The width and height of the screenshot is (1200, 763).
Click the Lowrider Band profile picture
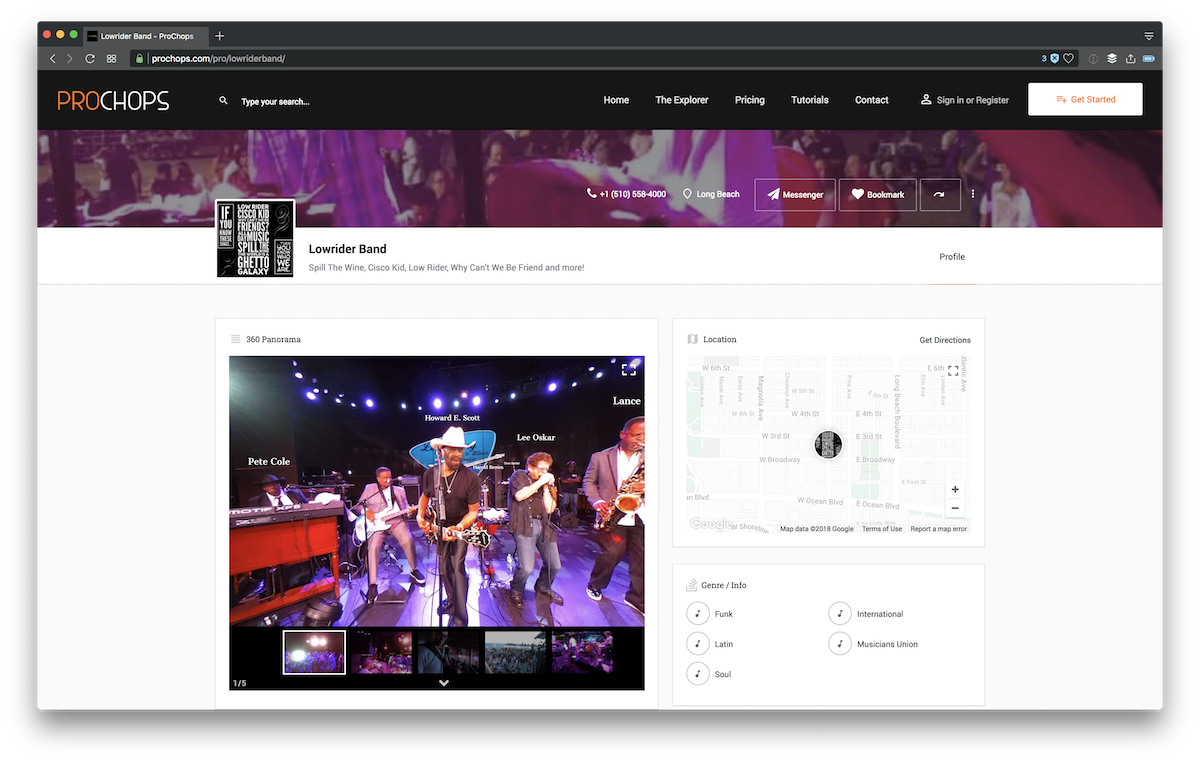pyautogui.click(x=255, y=238)
